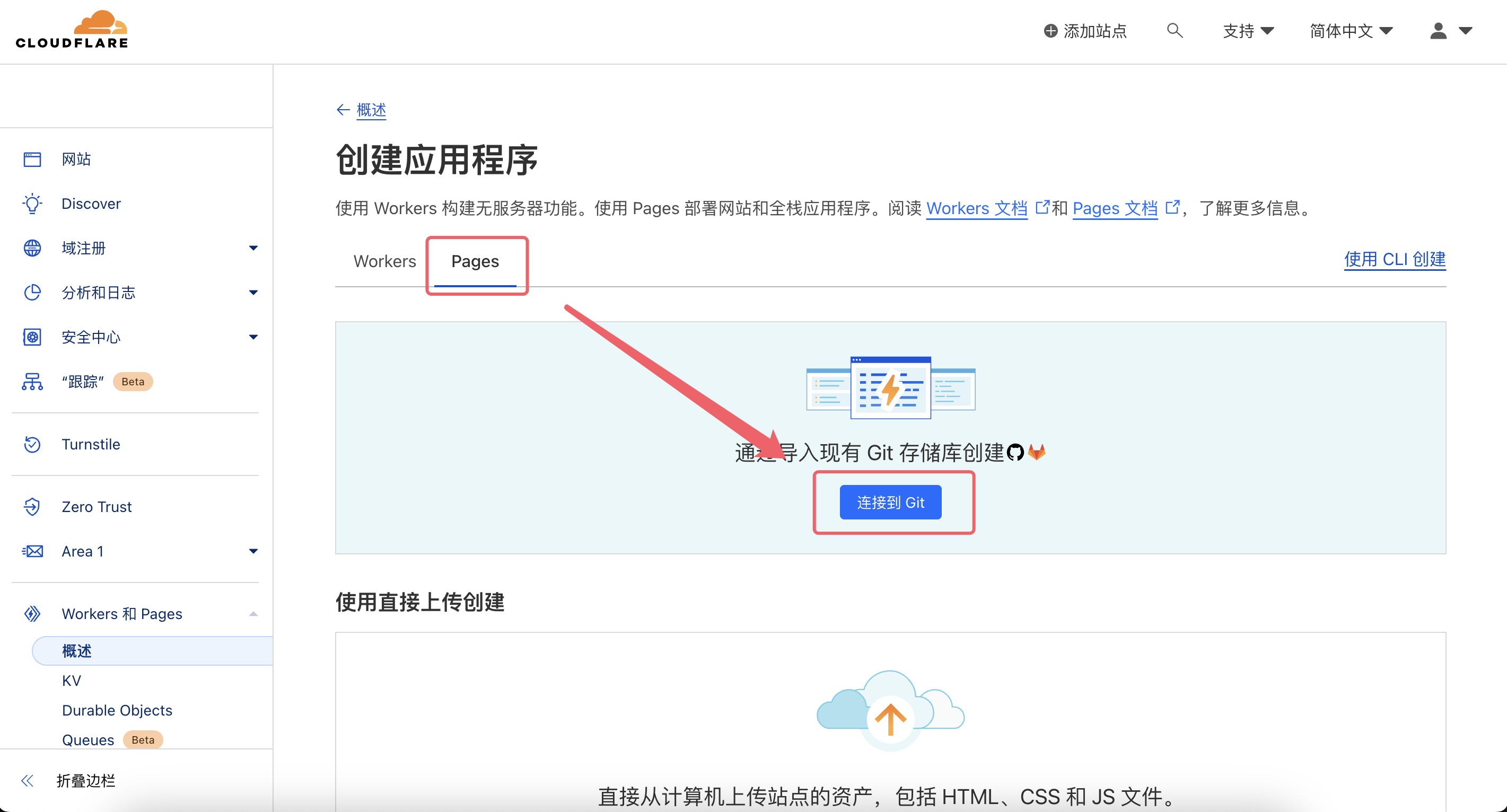Screen dimensions: 1507x812
Task: Open the 使用 CLI 创建 link
Action: click(1394, 259)
